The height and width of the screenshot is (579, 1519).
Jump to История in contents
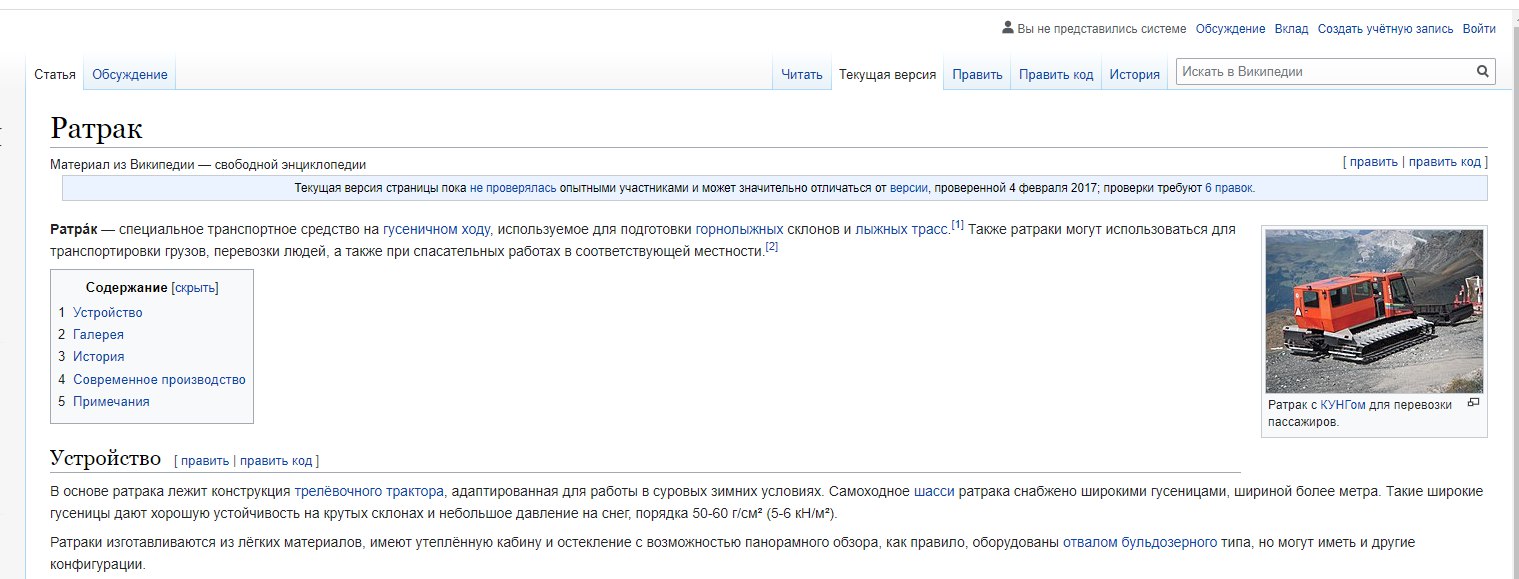pos(98,357)
